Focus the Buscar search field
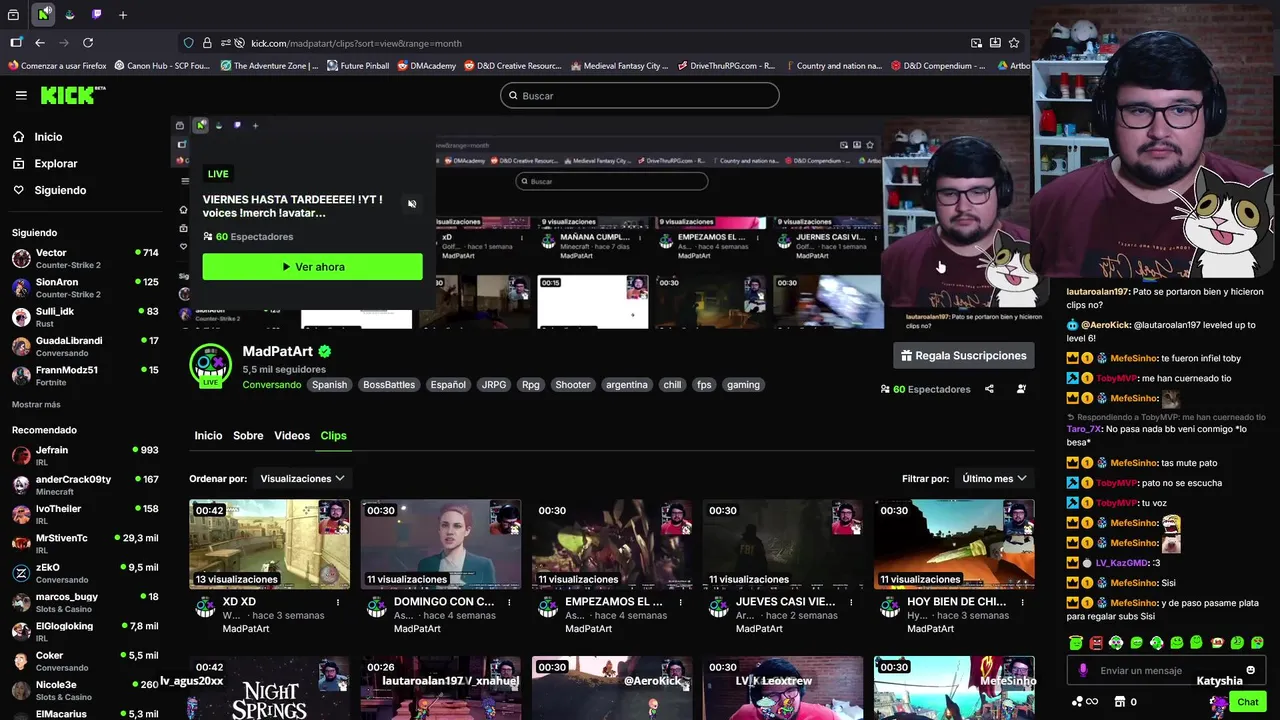1280x720 pixels. 640,96
